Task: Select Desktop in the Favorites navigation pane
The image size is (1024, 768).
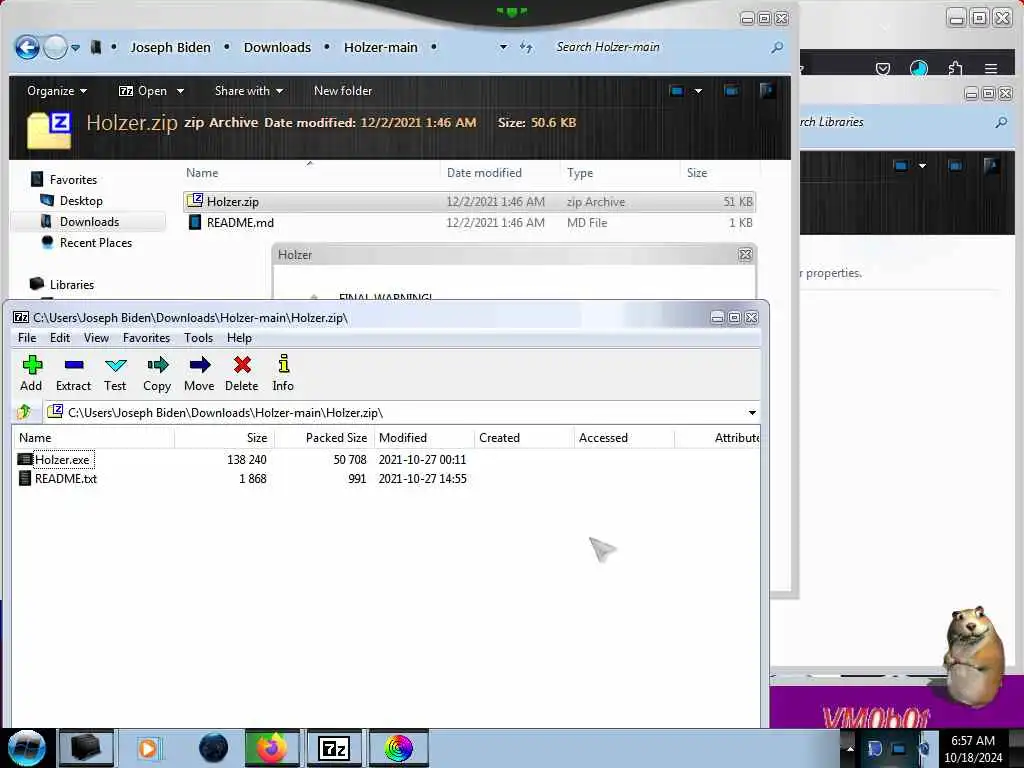Action: pos(81,200)
